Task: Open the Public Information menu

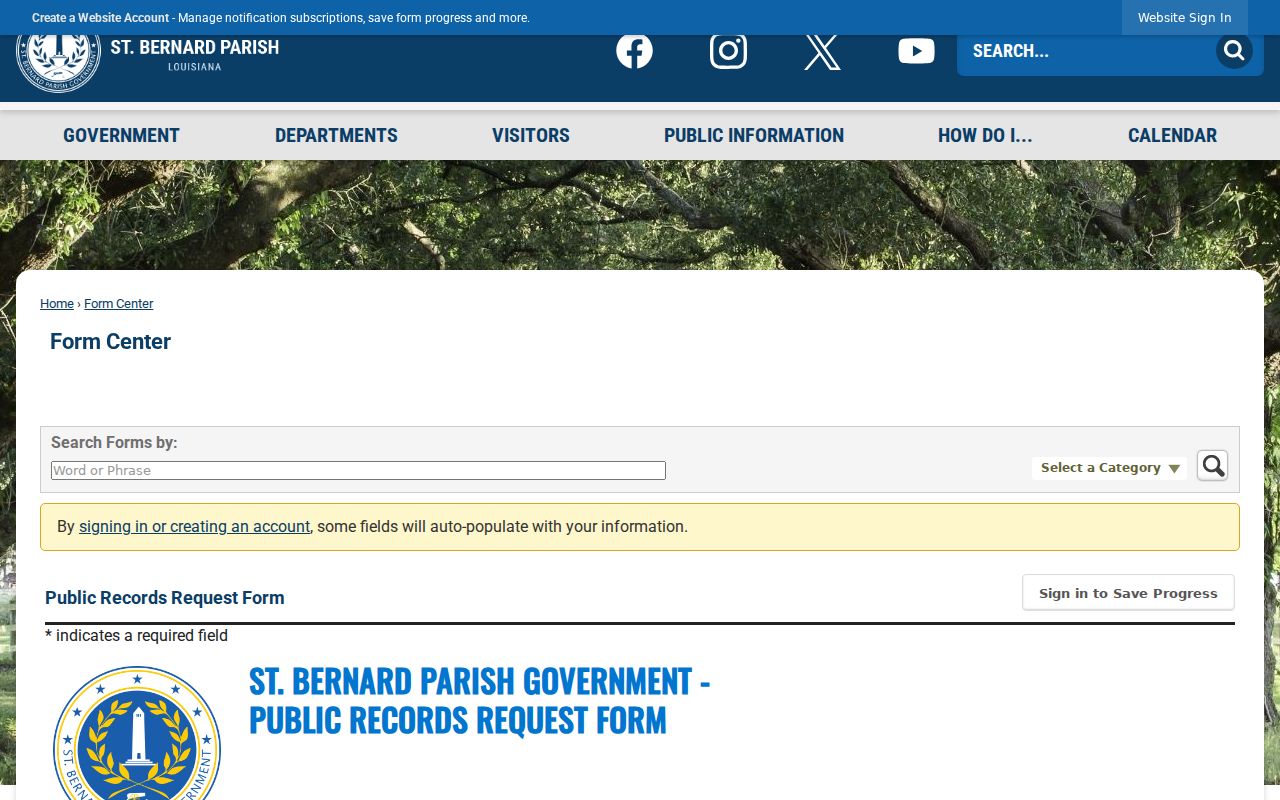Action: (x=754, y=135)
